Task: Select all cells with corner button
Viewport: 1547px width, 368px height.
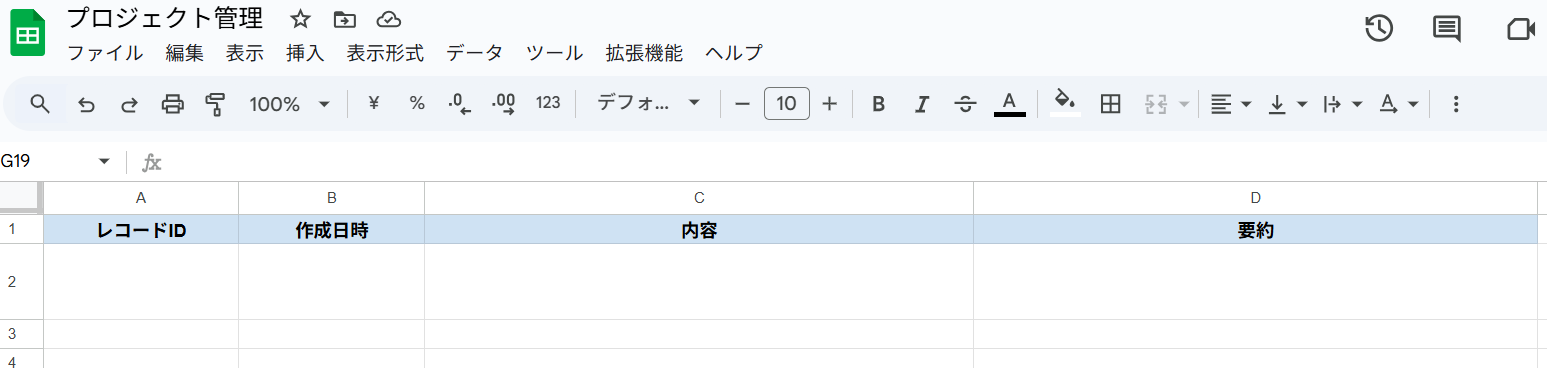Action: [21, 197]
